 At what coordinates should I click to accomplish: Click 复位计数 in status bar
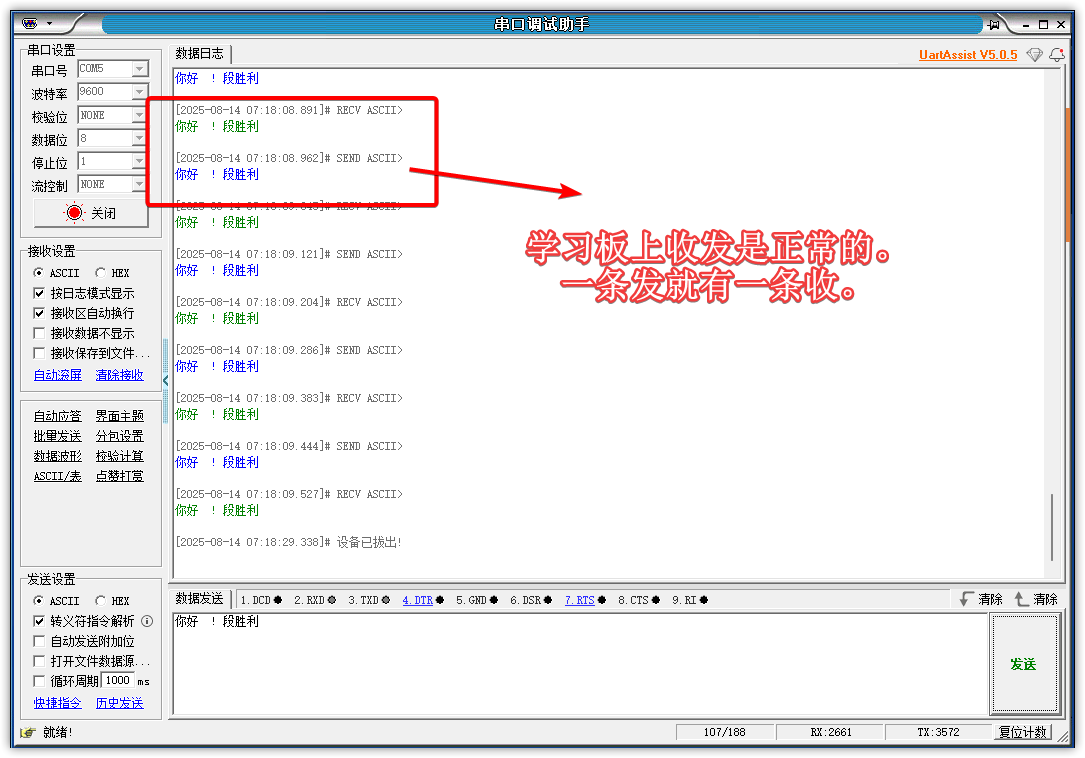(x=1024, y=732)
